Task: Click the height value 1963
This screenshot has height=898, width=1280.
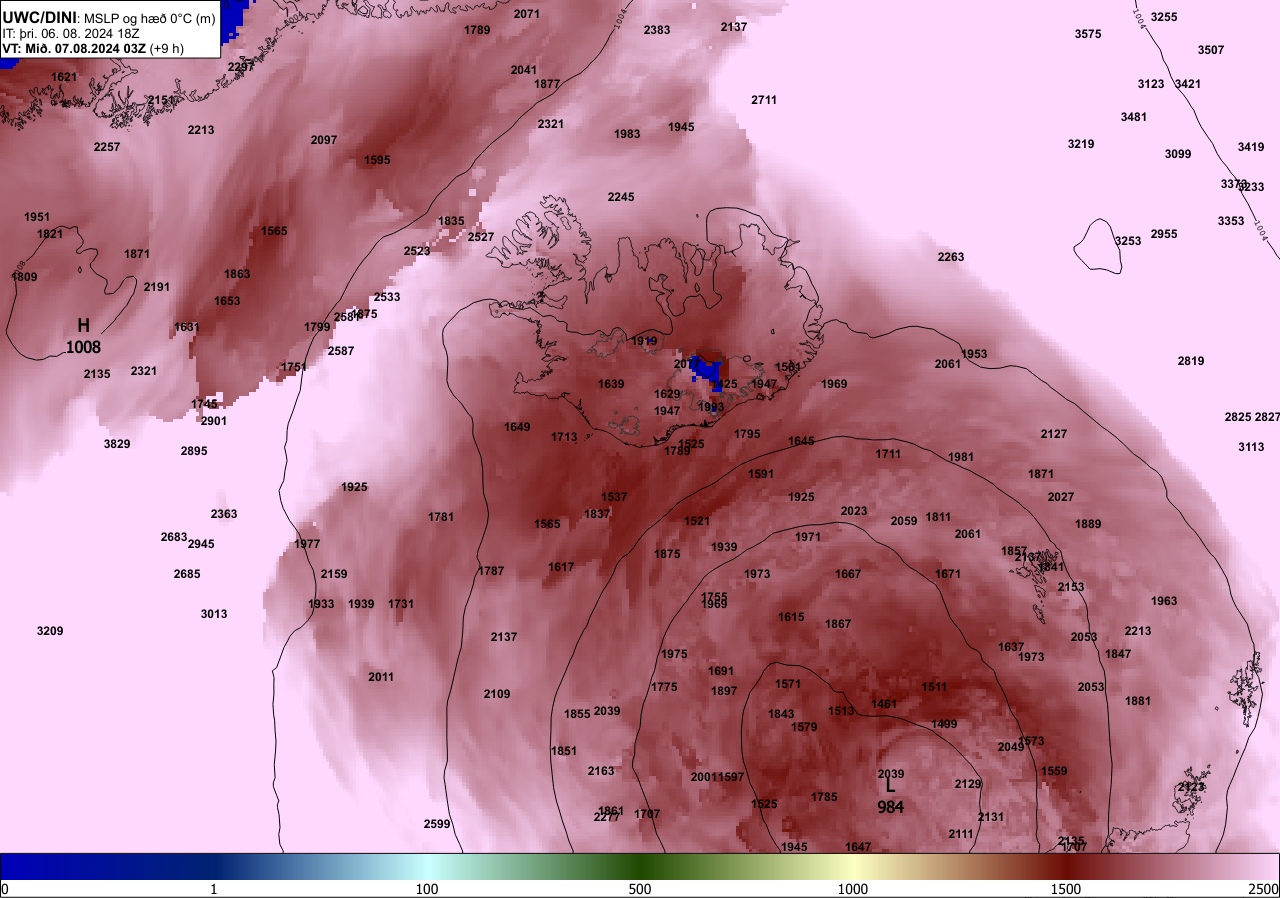Action: (1164, 601)
